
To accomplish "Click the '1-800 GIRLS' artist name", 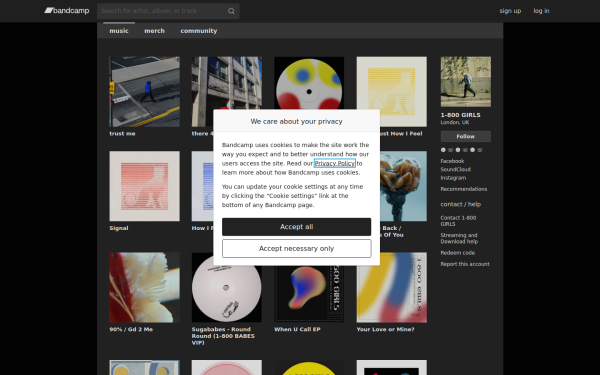I will click(460, 115).
